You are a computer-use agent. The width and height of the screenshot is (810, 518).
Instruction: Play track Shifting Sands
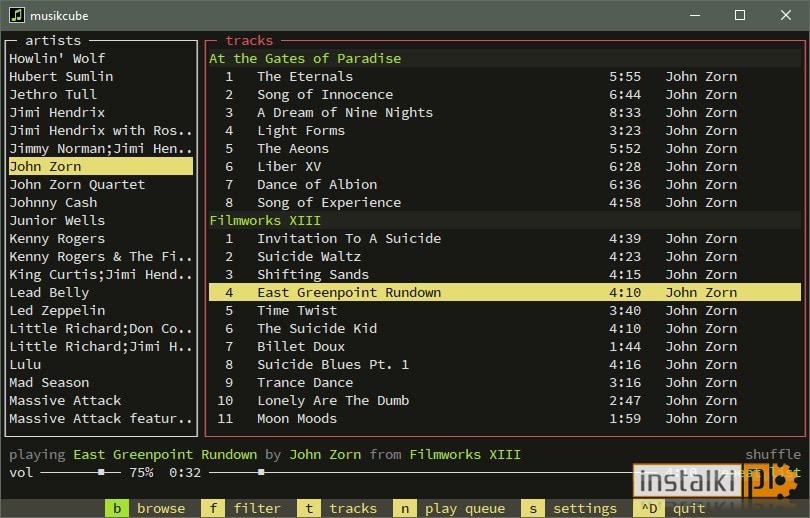pyautogui.click(x=505, y=274)
